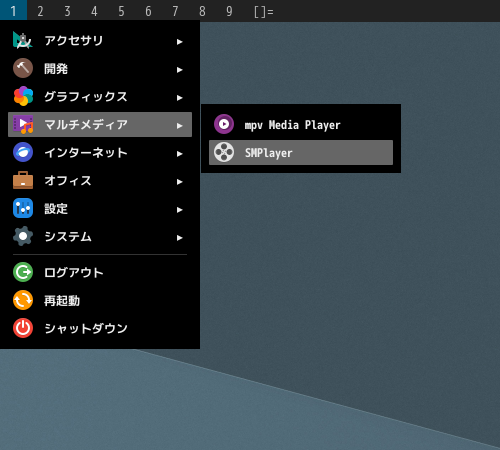Click the purple mpv Media Player icon
Viewport: 500px width, 450px height.
click(224, 124)
